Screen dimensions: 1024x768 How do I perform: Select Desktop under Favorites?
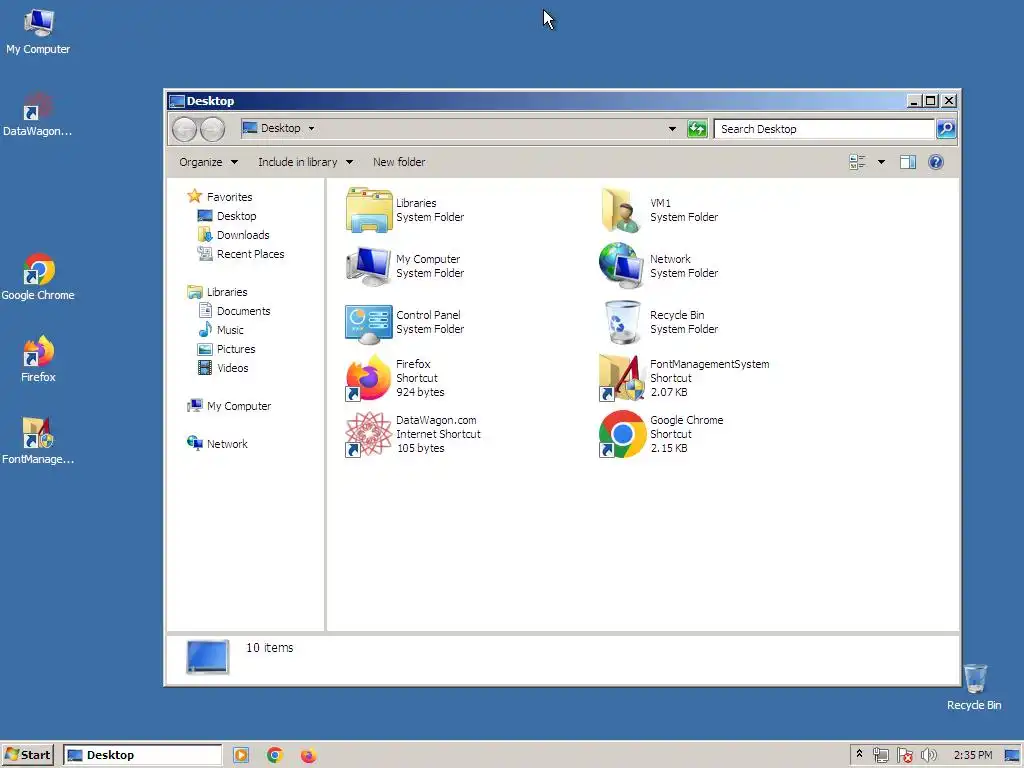(x=227, y=216)
